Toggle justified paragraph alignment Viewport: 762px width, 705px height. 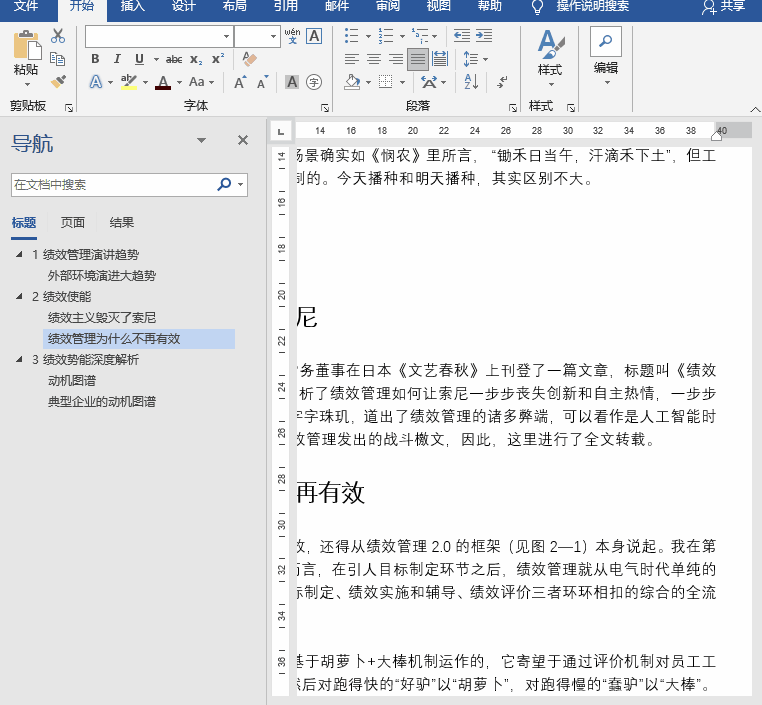tap(417, 59)
